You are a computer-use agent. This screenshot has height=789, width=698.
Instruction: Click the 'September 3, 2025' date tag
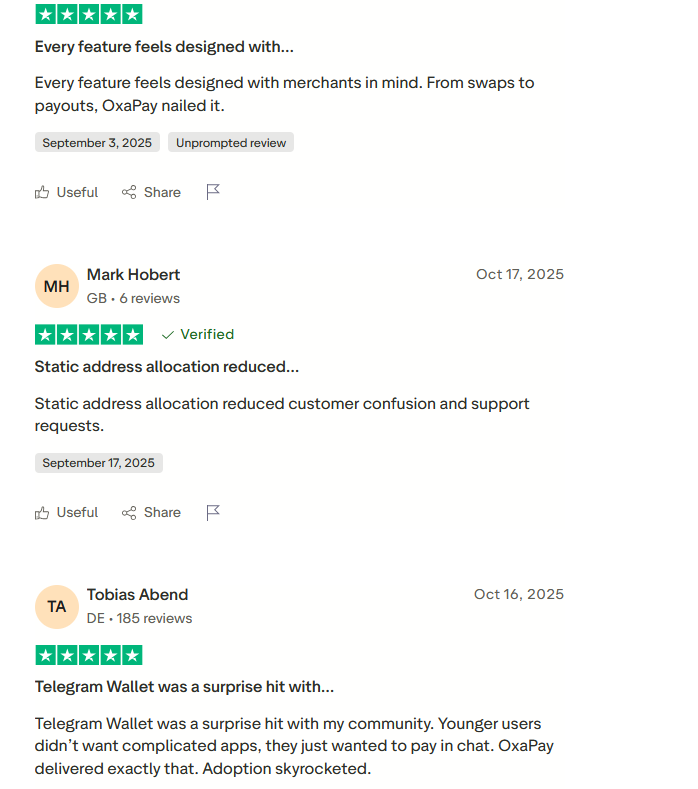pos(97,143)
